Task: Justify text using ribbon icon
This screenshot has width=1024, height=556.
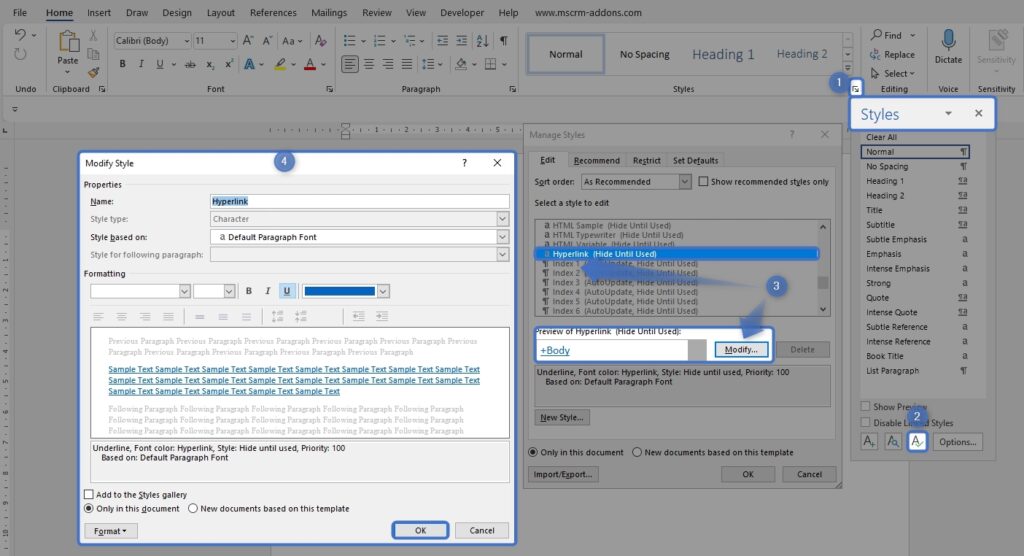Action: (x=406, y=64)
